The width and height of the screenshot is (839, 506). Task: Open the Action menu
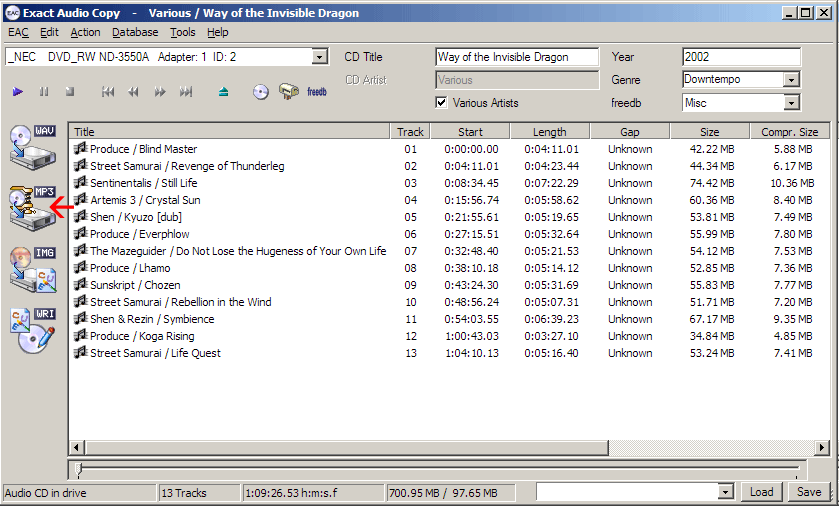pyautogui.click(x=85, y=33)
